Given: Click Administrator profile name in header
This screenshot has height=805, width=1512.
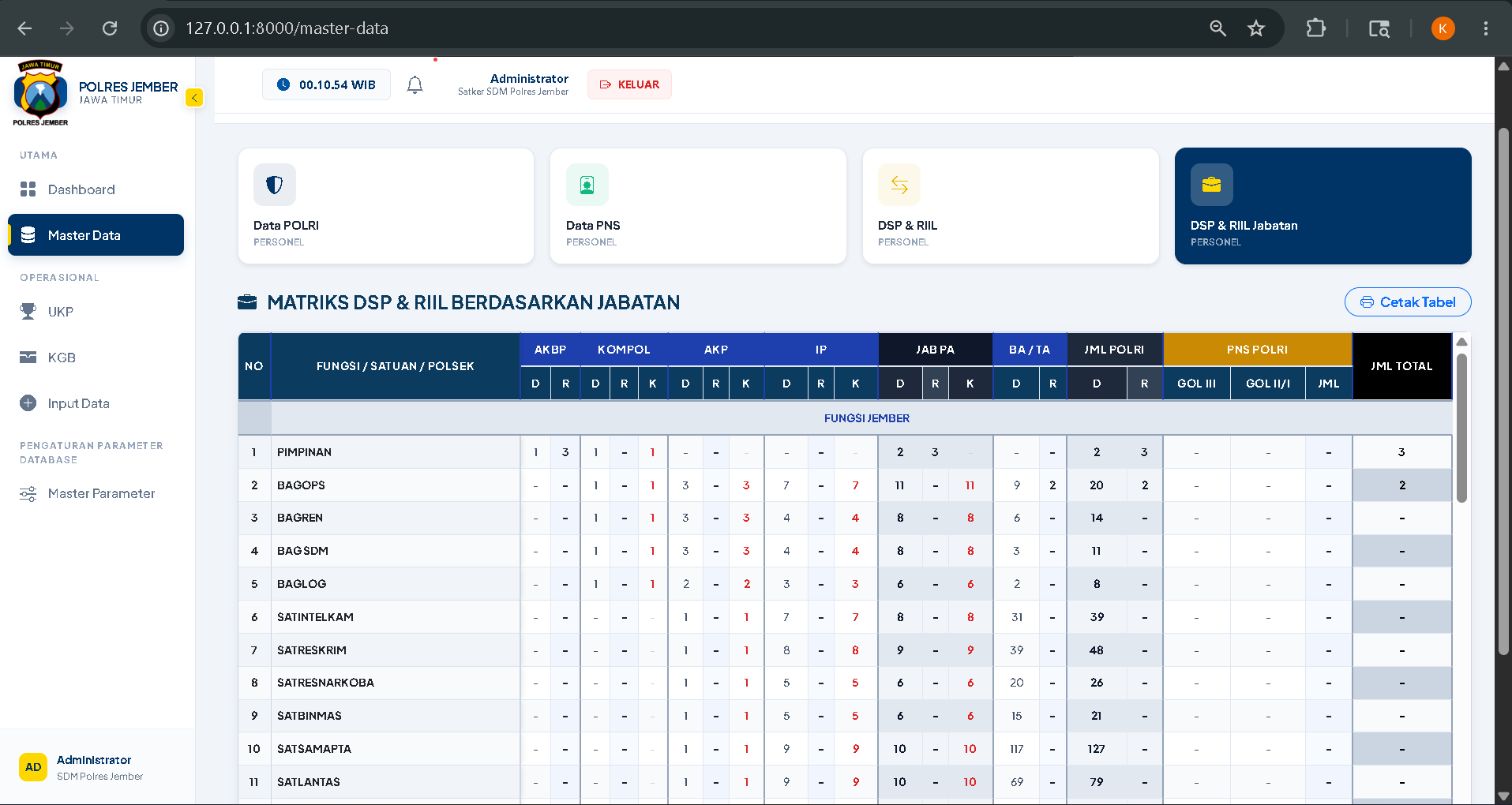Looking at the screenshot, I should point(529,78).
